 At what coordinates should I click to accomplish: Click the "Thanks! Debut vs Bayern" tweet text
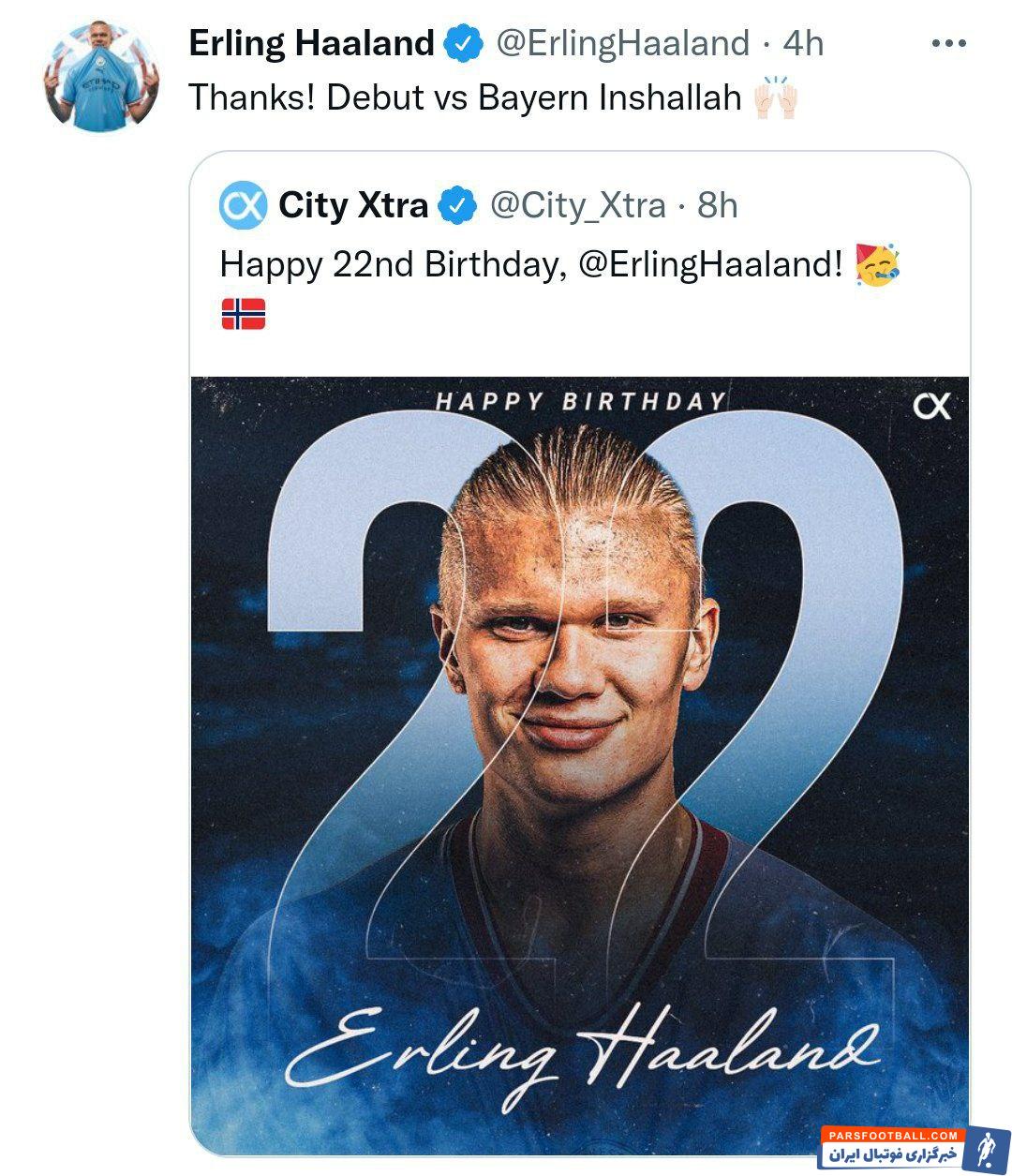coord(465,97)
